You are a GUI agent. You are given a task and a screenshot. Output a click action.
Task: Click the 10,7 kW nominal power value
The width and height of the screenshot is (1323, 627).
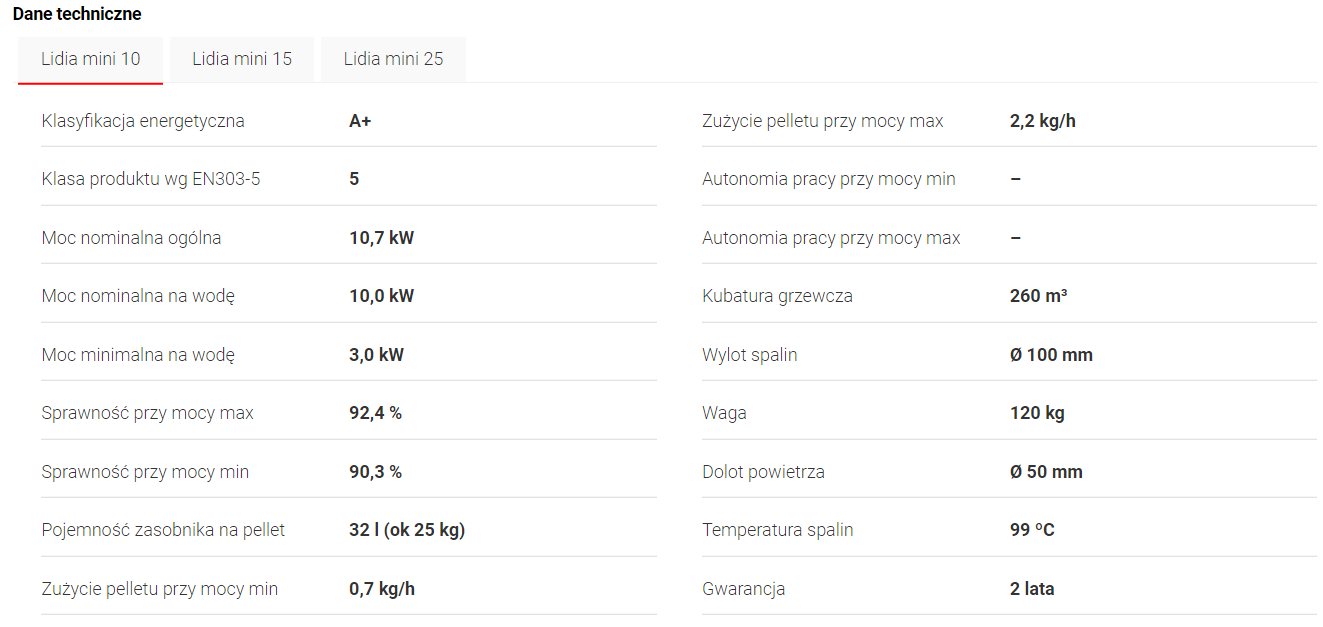point(381,238)
